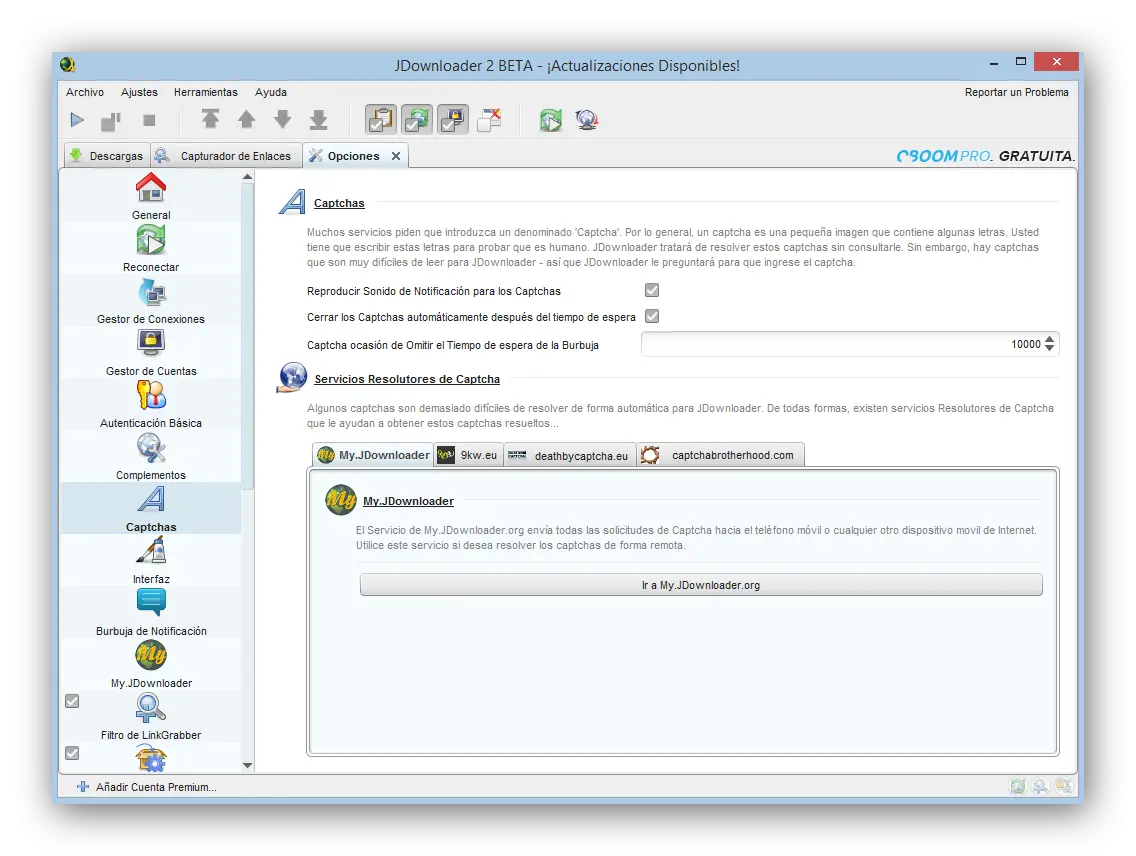Select General settings icon in sidebar
The image size is (1136, 856).
tap(151, 196)
